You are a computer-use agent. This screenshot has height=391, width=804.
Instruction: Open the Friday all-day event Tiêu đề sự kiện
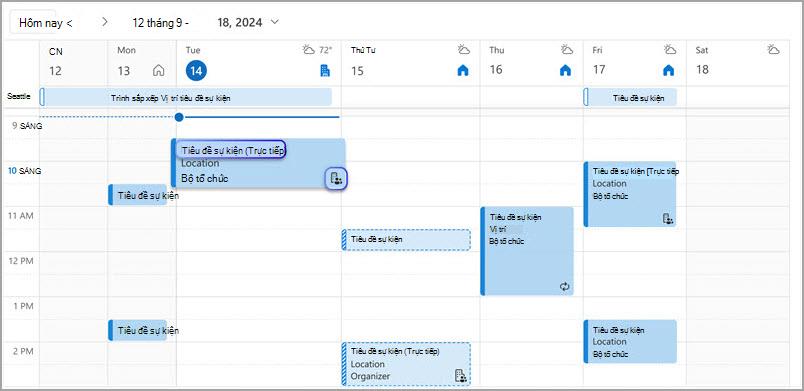coord(630,97)
